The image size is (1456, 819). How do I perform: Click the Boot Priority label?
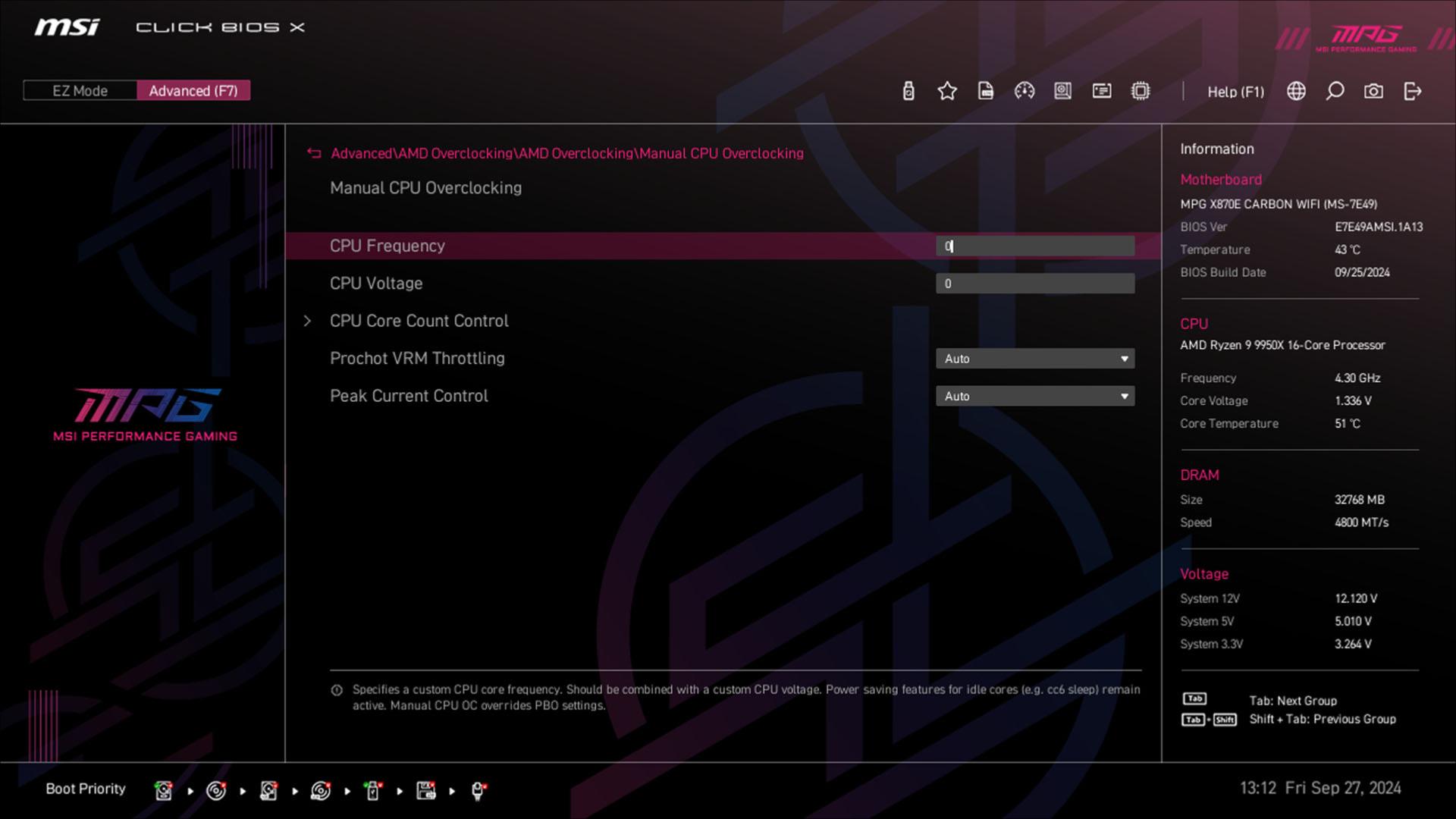[x=86, y=789]
